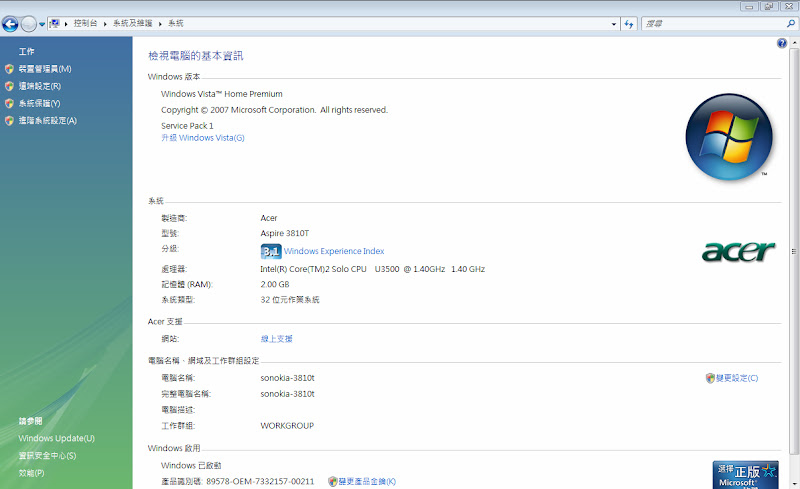Click shield icon beside 變更產品金鑰(K)
Viewport: 800px width, 489px height.
333,481
